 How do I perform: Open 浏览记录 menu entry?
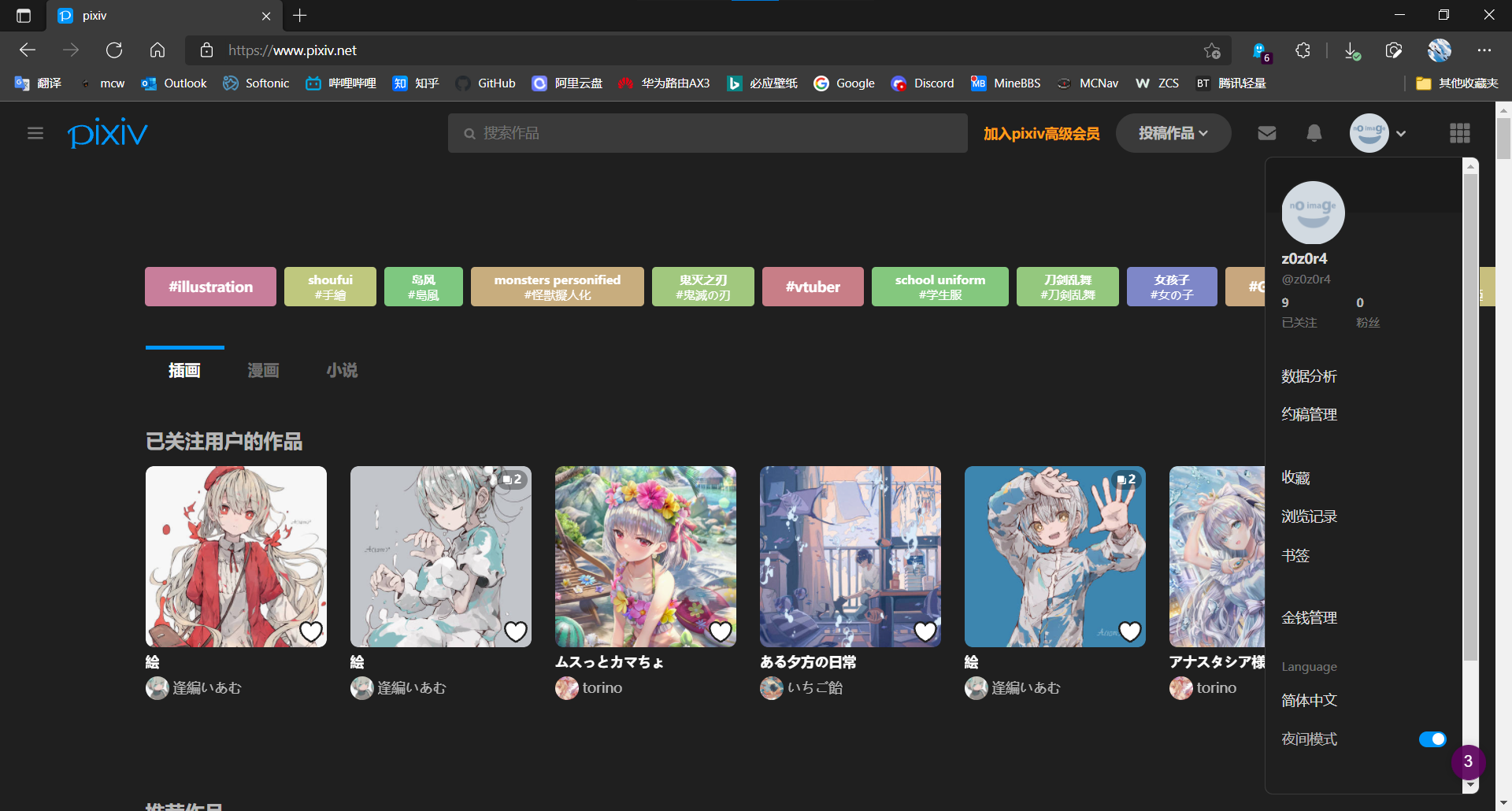[x=1309, y=517]
